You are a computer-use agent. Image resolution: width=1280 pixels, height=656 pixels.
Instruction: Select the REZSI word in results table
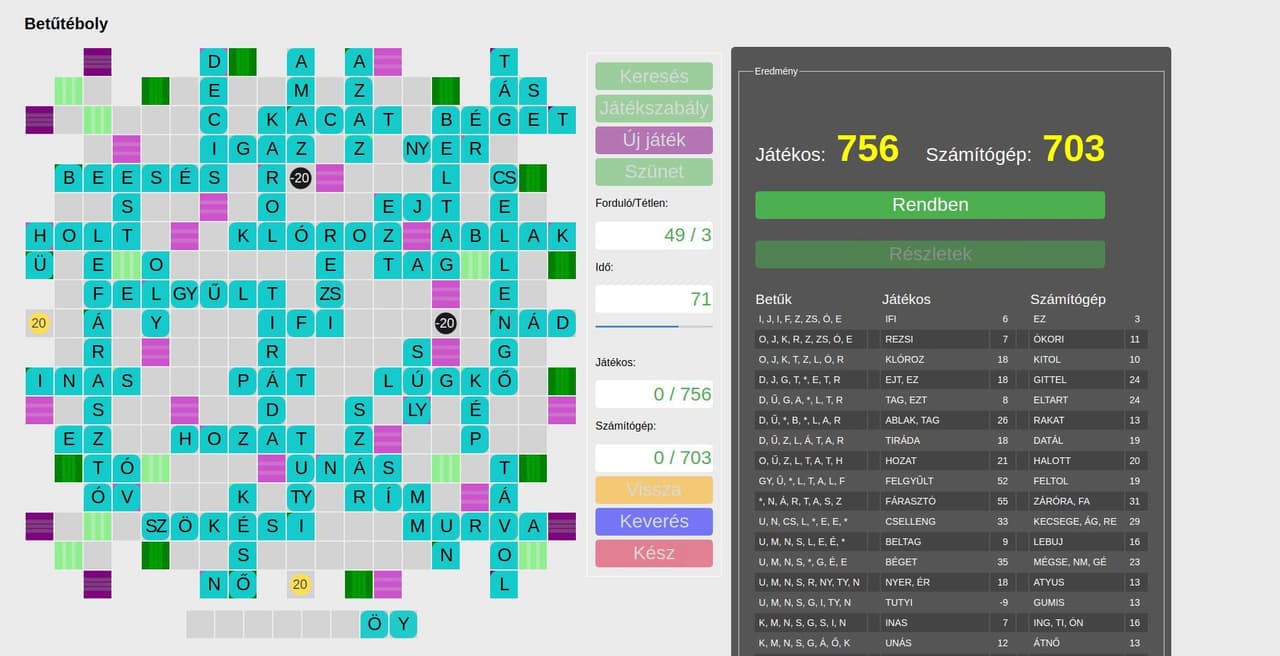pos(899,339)
